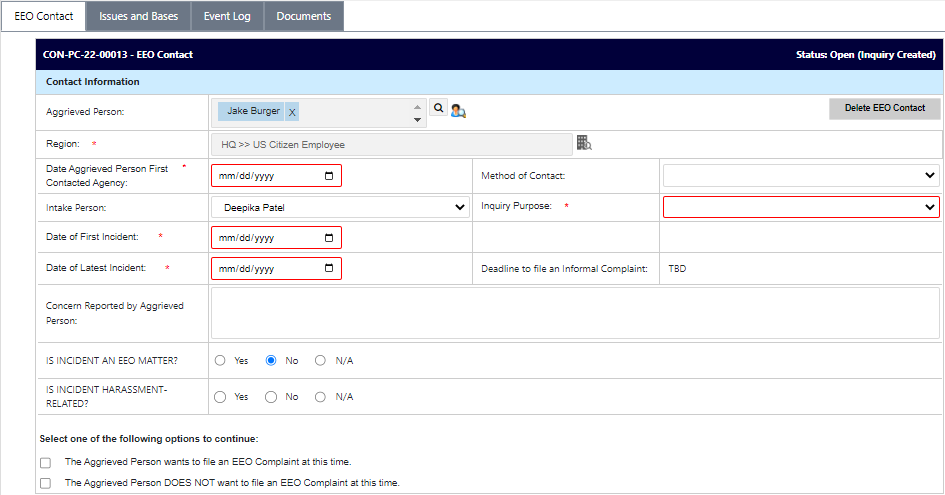Focus the Date Aggrieved Person First Contacted field
This screenshot has width=945, height=495.
(276, 176)
